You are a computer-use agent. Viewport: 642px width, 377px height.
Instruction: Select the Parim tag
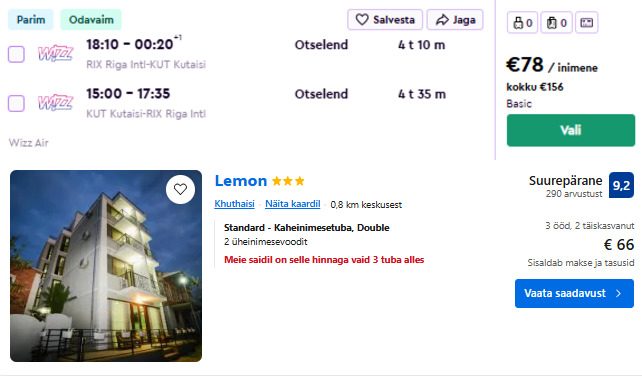(31, 20)
